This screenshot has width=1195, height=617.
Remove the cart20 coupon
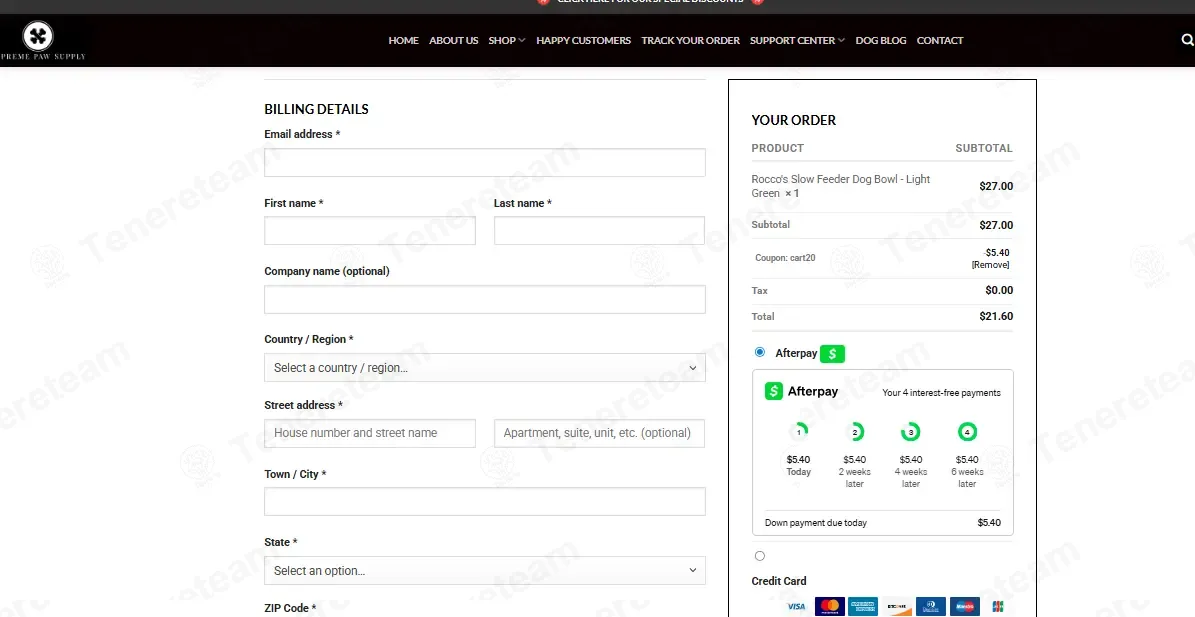[x=990, y=265]
